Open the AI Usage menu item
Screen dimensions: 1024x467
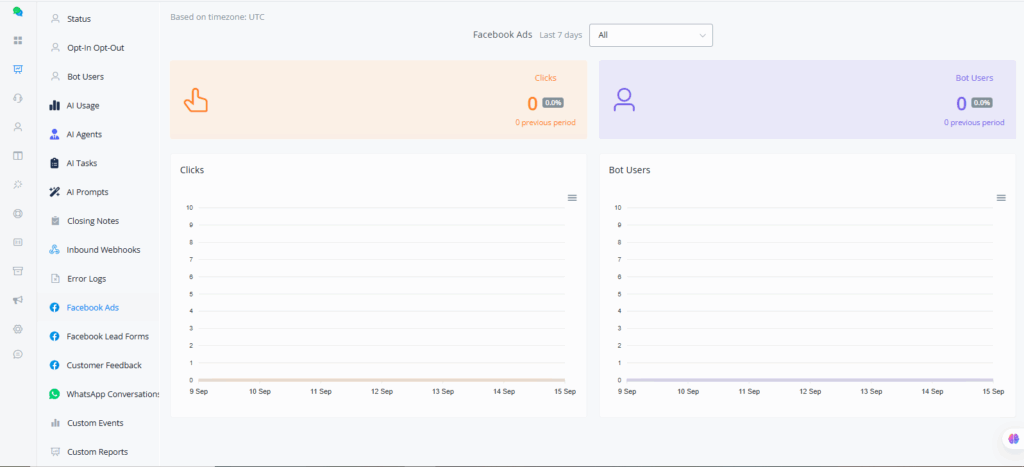pyautogui.click(x=82, y=105)
